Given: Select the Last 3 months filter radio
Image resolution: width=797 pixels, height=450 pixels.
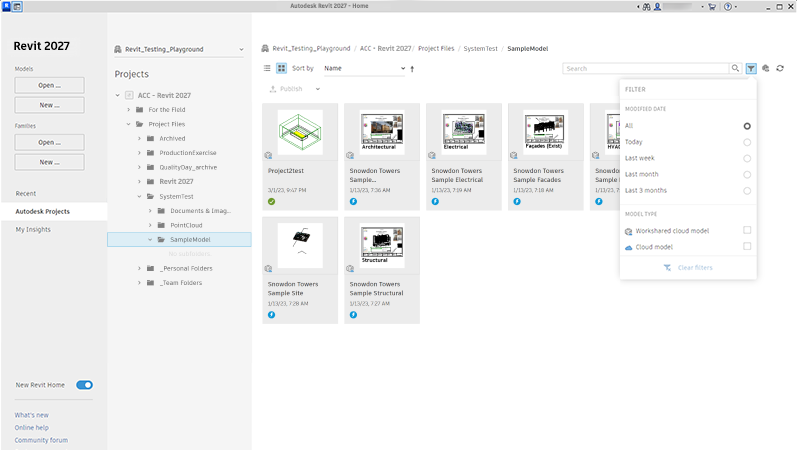Looking at the screenshot, I should coord(747,191).
